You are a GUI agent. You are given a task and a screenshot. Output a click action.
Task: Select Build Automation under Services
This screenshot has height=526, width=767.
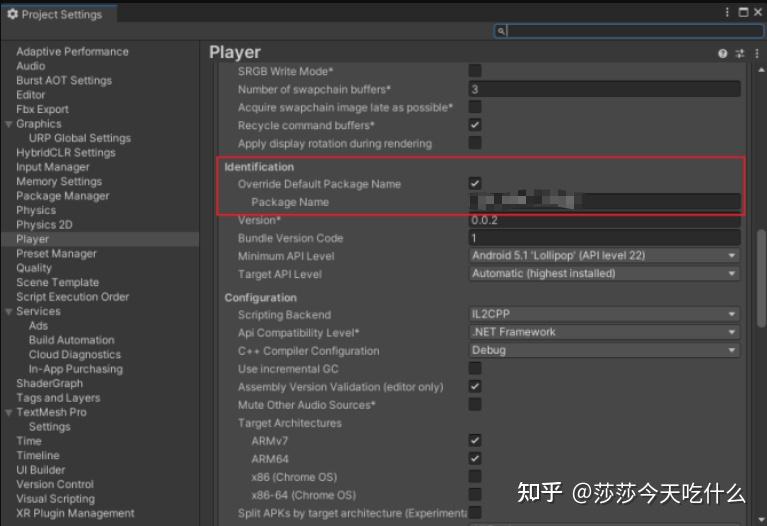click(71, 340)
